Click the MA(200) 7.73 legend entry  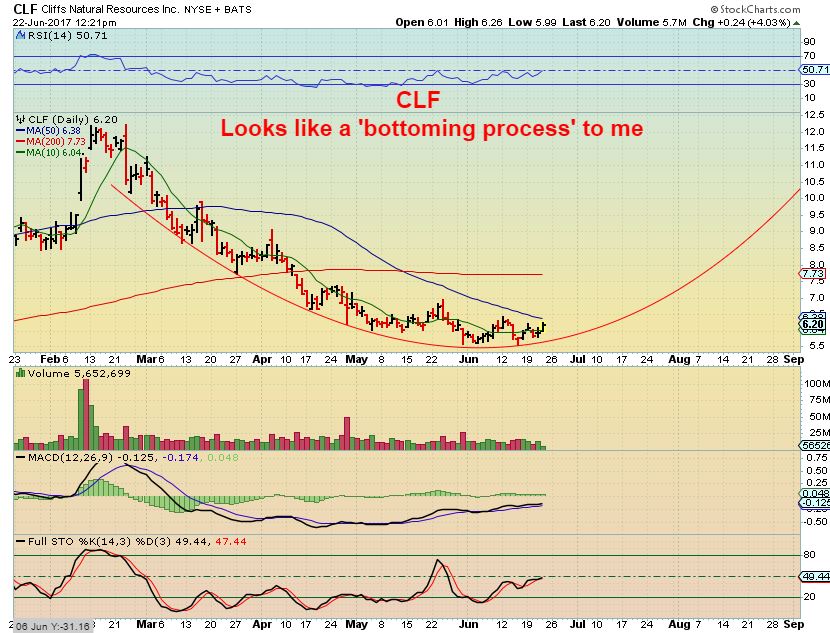coord(51,141)
